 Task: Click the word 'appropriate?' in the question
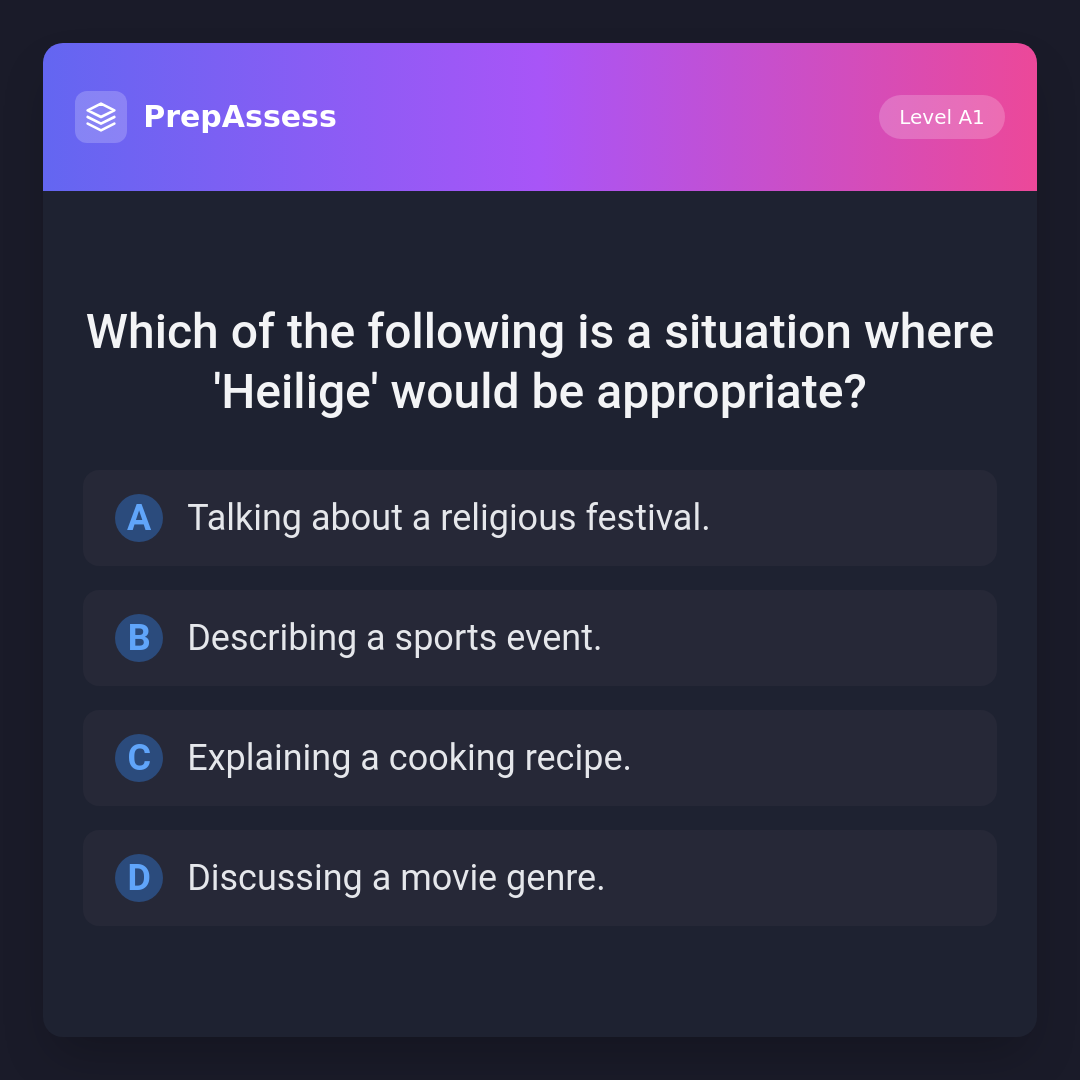tap(731, 392)
